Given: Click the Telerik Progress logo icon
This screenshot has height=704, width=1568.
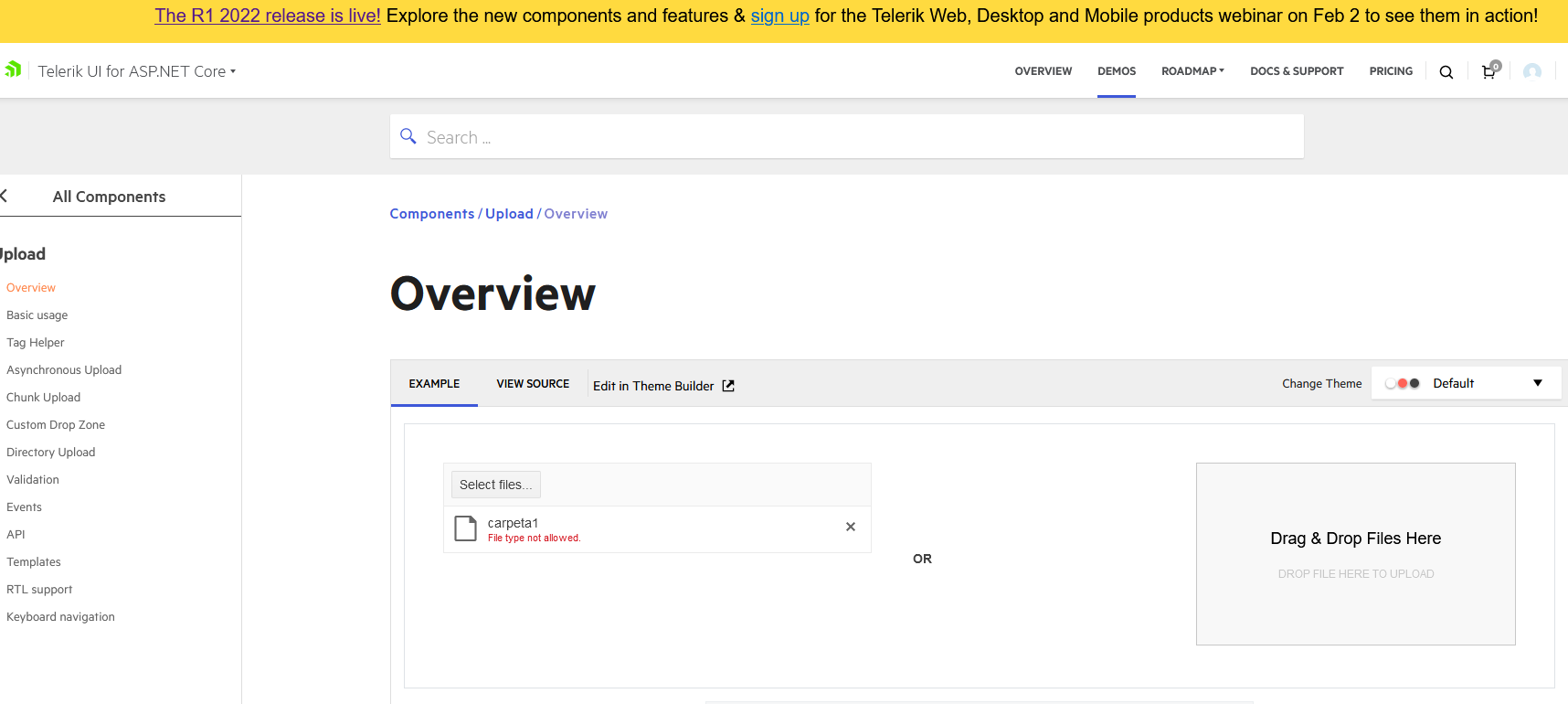Looking at the screenshot, I should point(13,69).
